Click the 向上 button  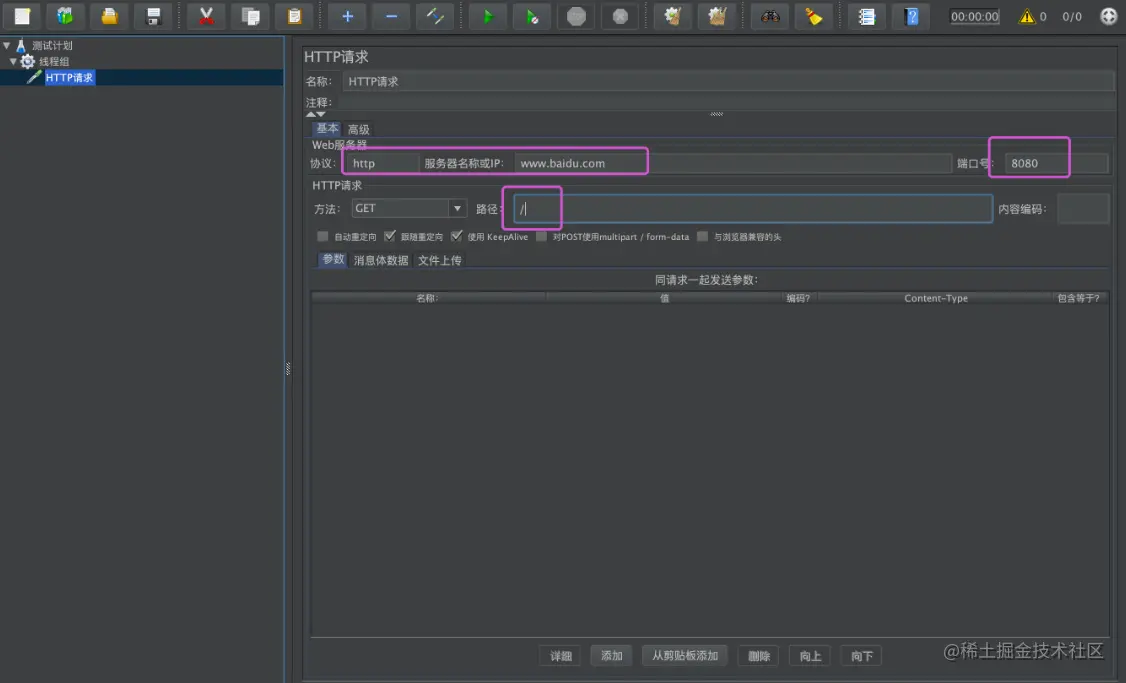810,656
